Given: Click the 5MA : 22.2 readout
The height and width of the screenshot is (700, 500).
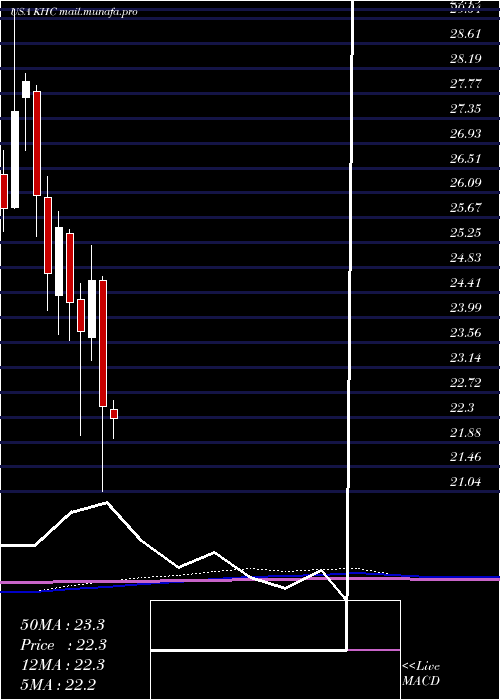Looking at the screenshot, I should pos(58,685).
